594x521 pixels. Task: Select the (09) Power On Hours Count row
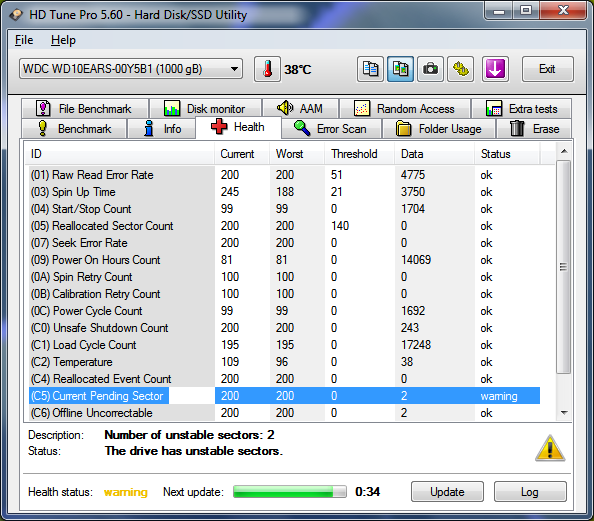coord(284,260)
